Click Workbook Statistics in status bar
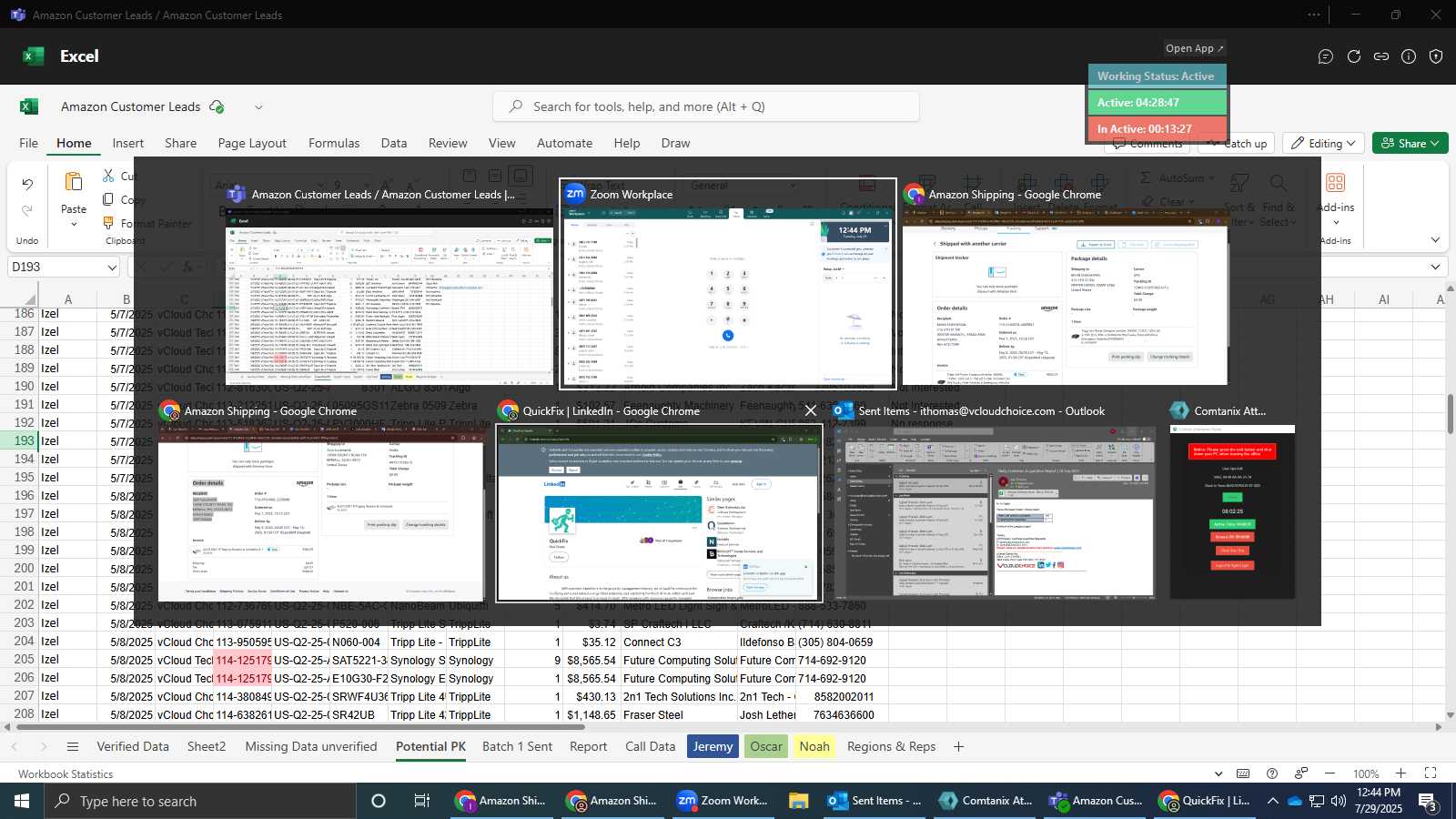The width and height of the screenshot is (1456, 819). 66,774
